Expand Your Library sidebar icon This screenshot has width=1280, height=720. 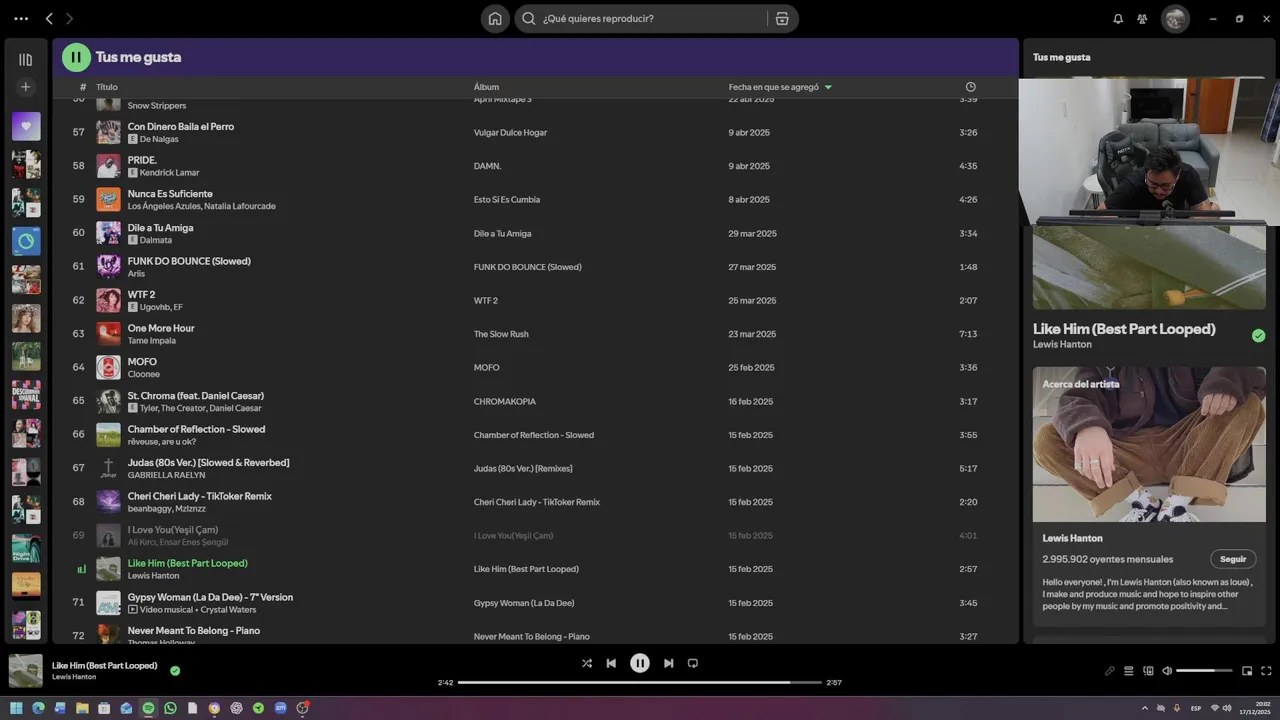[26, 60]
